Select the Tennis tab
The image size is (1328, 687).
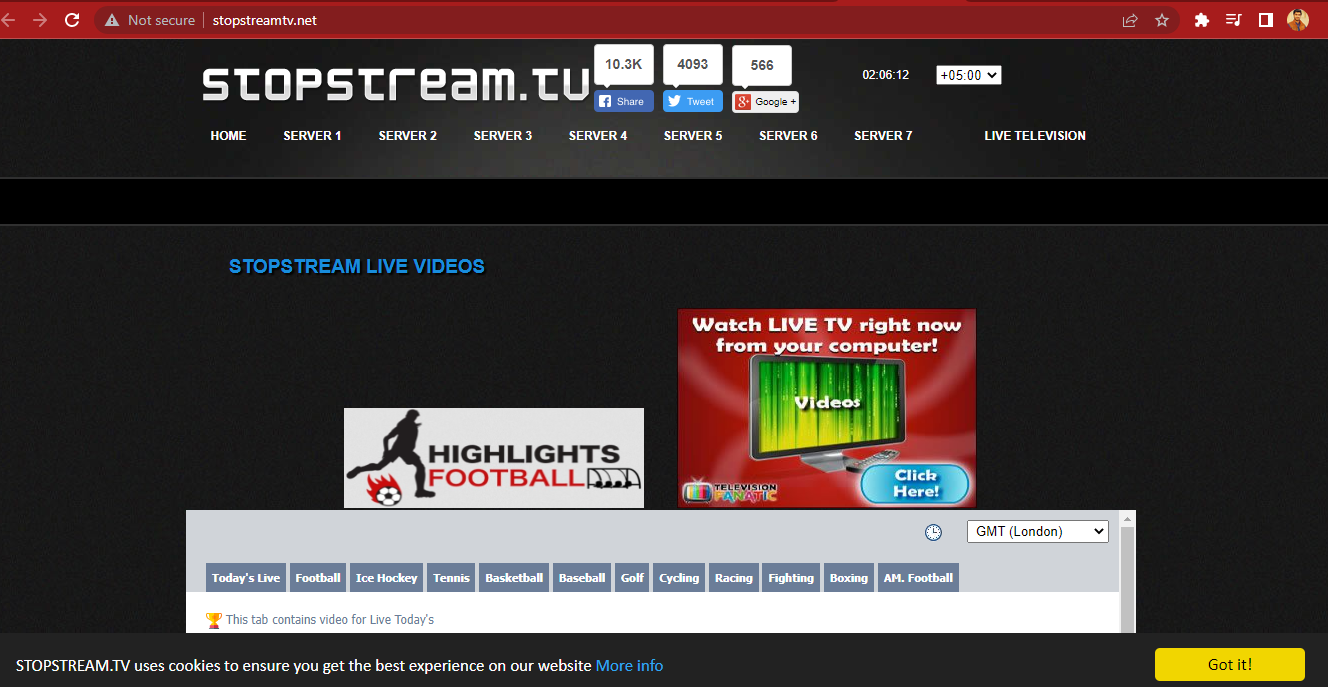click(452, 578)
